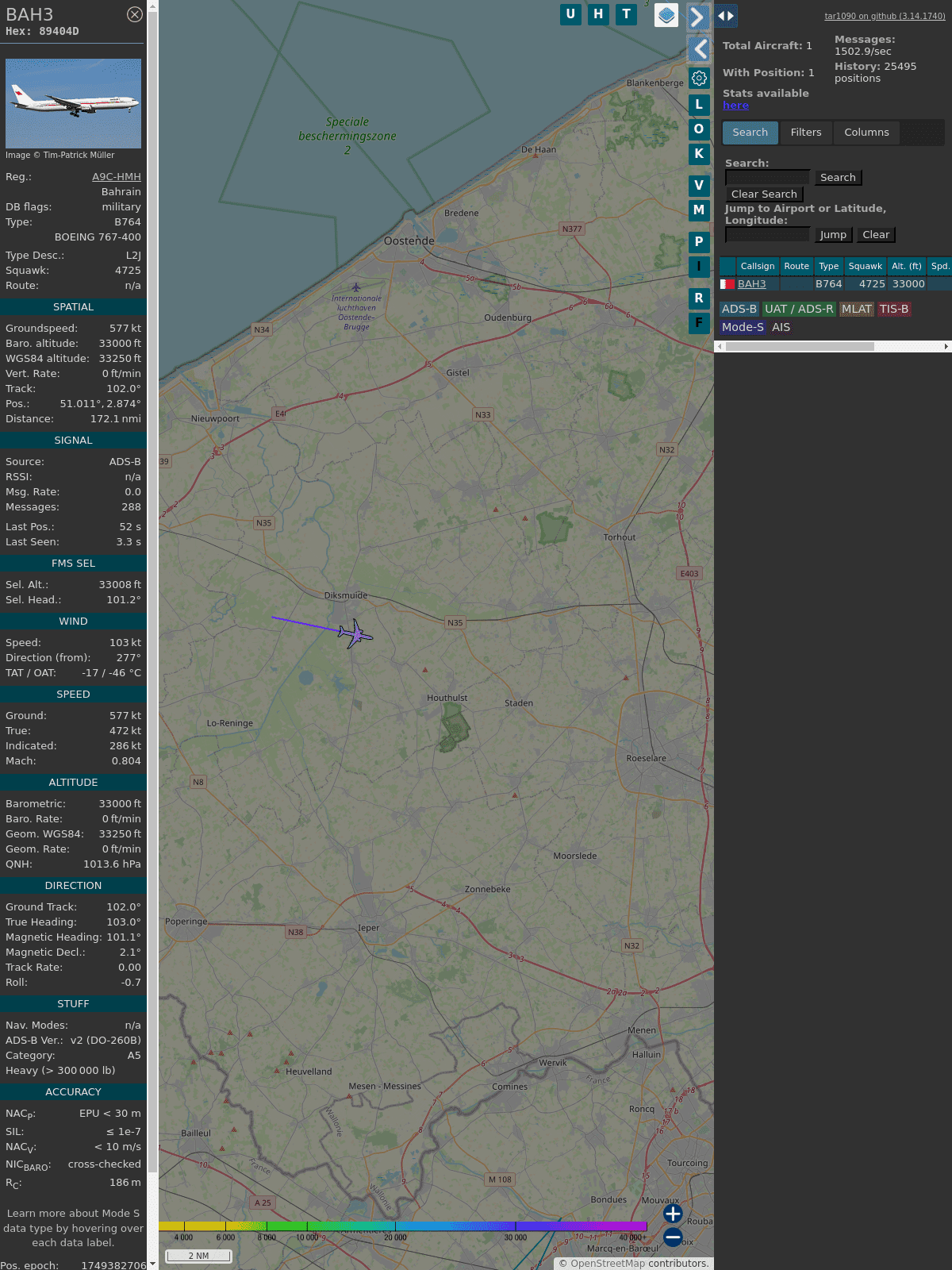Switch to the Filters tab

(x=806, y=133)
